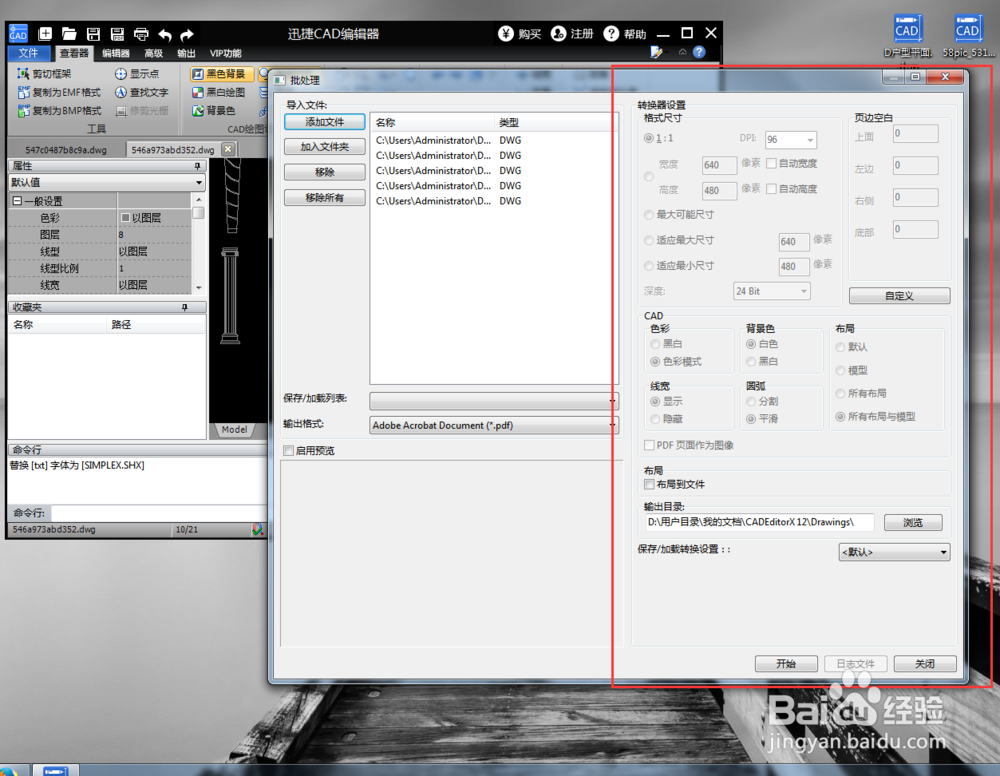Open the VIP功能 ribbon tab

click(x=226, y=54)
